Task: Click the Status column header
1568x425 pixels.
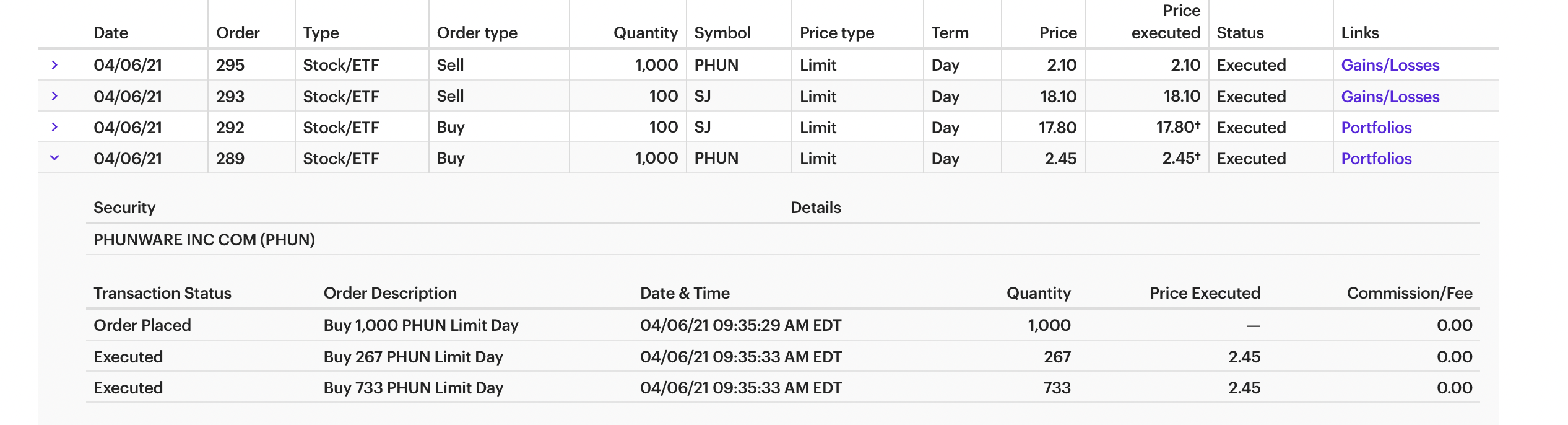Action: [1240, 33]
